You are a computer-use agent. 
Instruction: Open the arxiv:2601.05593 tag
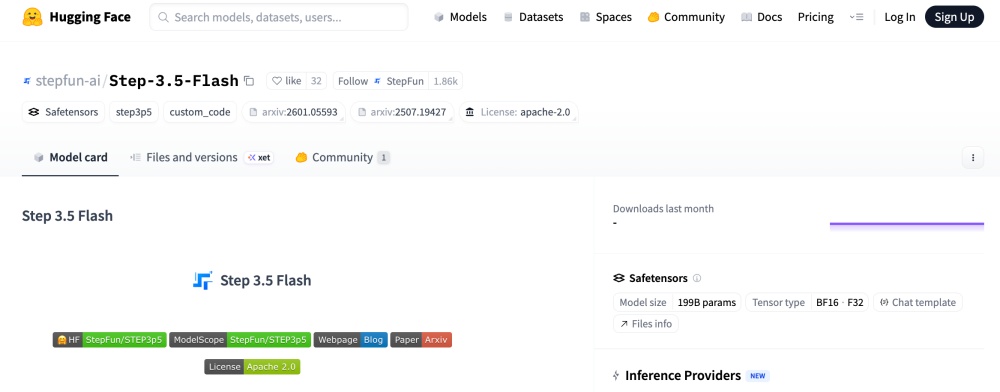293,112
